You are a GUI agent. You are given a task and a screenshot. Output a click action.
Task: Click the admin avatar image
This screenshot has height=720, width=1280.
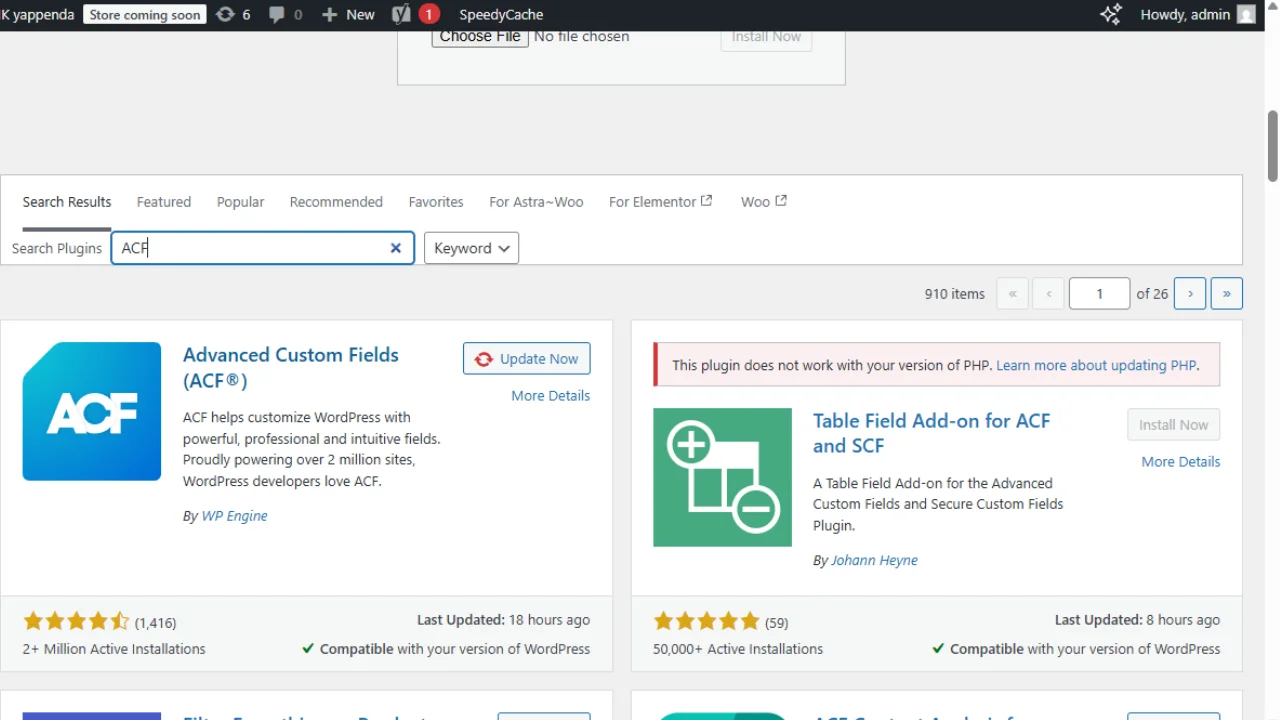click(x=1246, y=15)
